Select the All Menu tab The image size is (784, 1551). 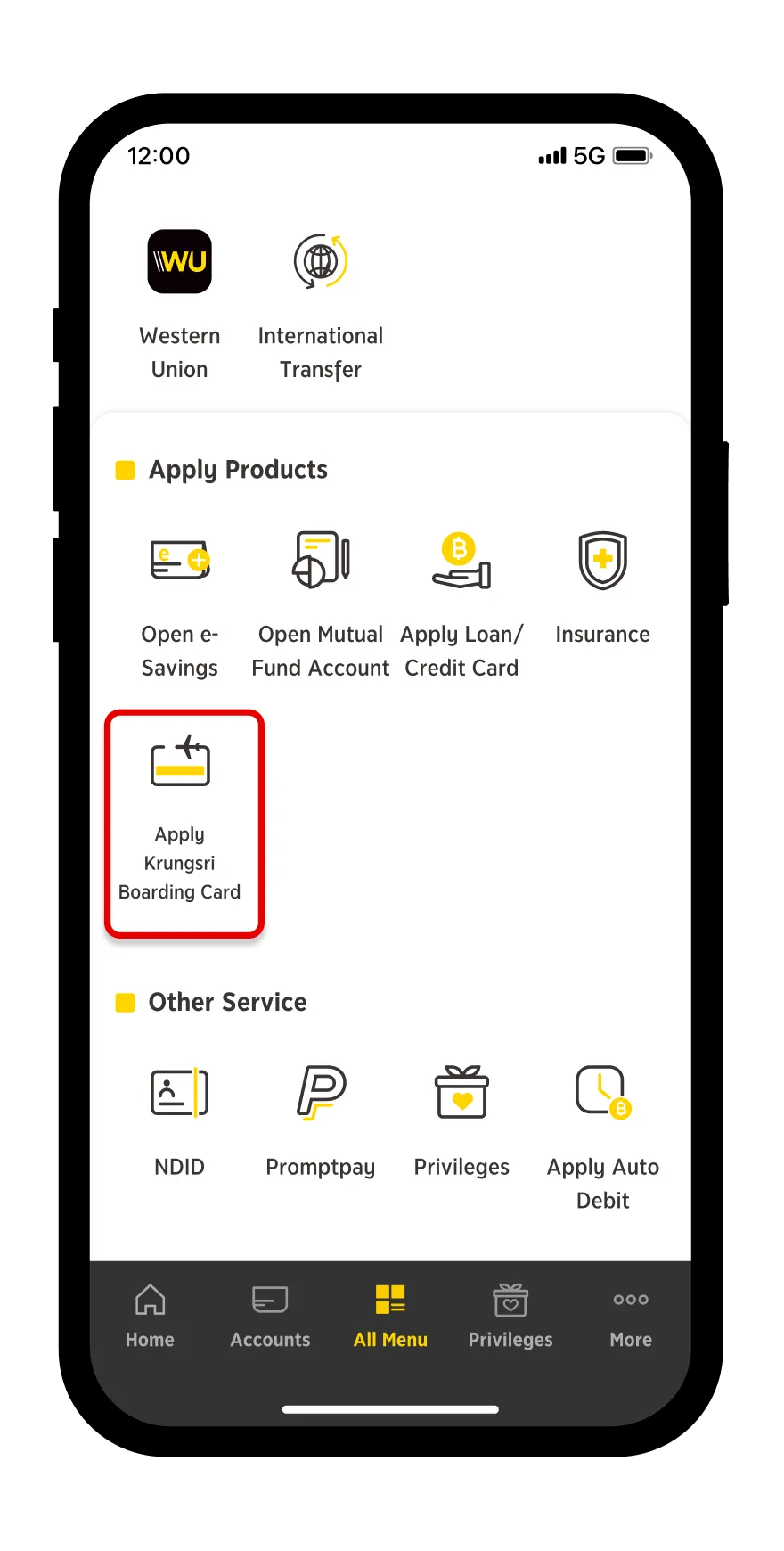click(x=390, y=1317)
